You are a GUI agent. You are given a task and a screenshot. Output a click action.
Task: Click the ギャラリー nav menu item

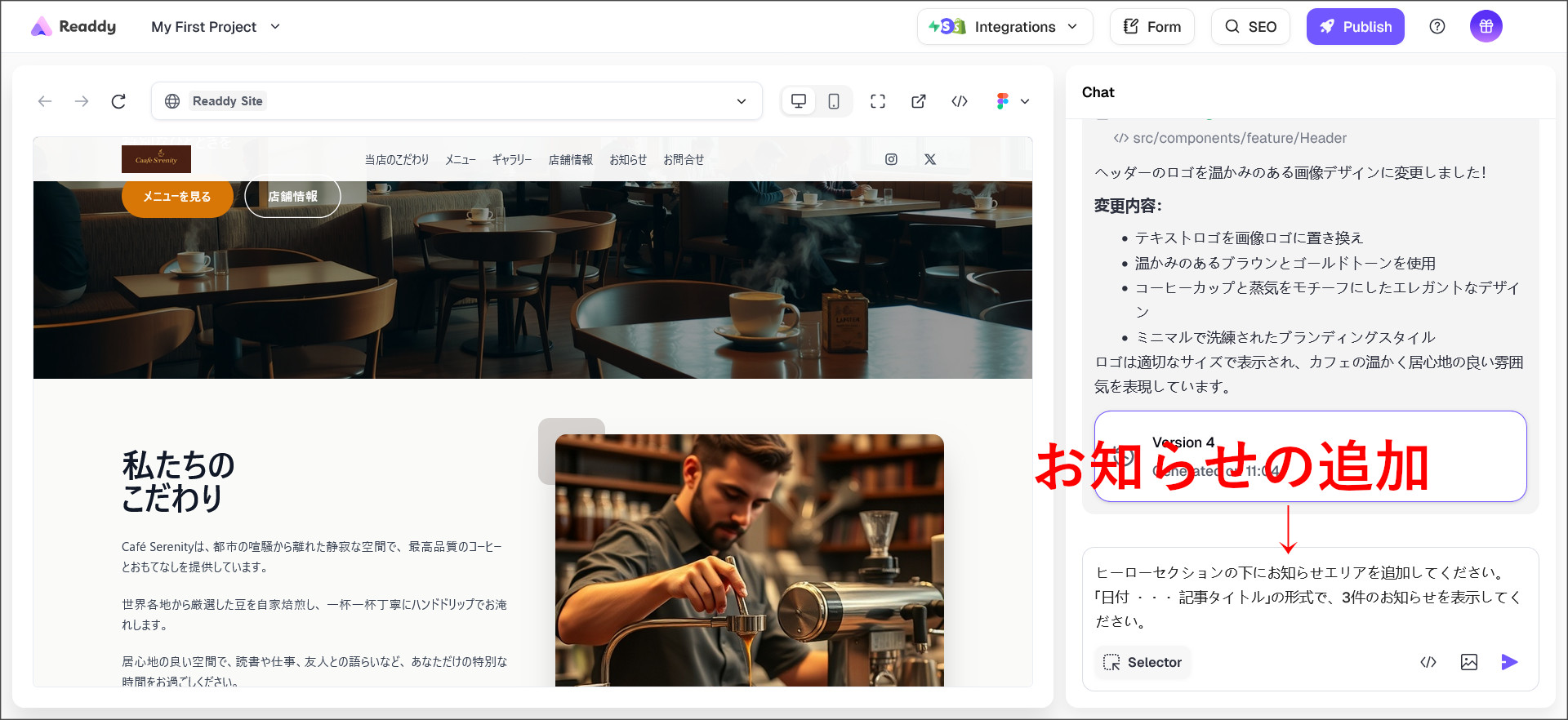click(511, 160)
